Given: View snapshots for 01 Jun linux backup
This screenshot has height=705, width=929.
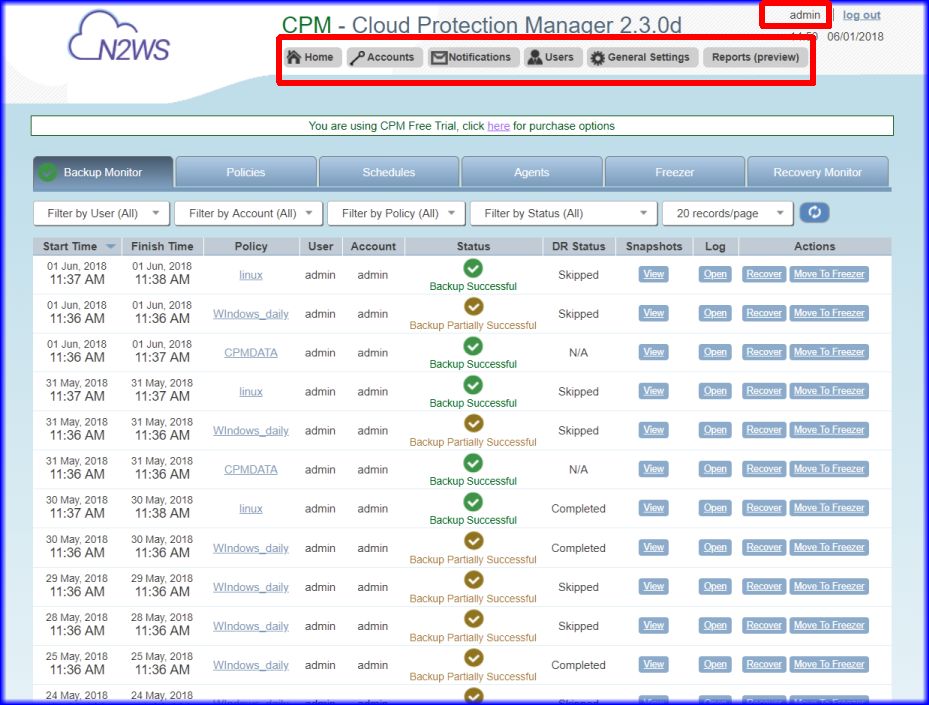Looking at the screenshot, I should pyautogui.click(x=653, y=274).
